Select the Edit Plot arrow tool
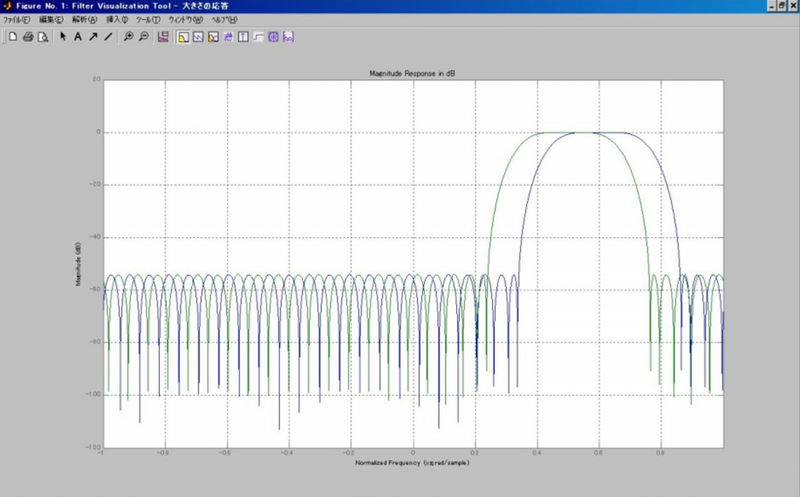 [x=62, y=37]
